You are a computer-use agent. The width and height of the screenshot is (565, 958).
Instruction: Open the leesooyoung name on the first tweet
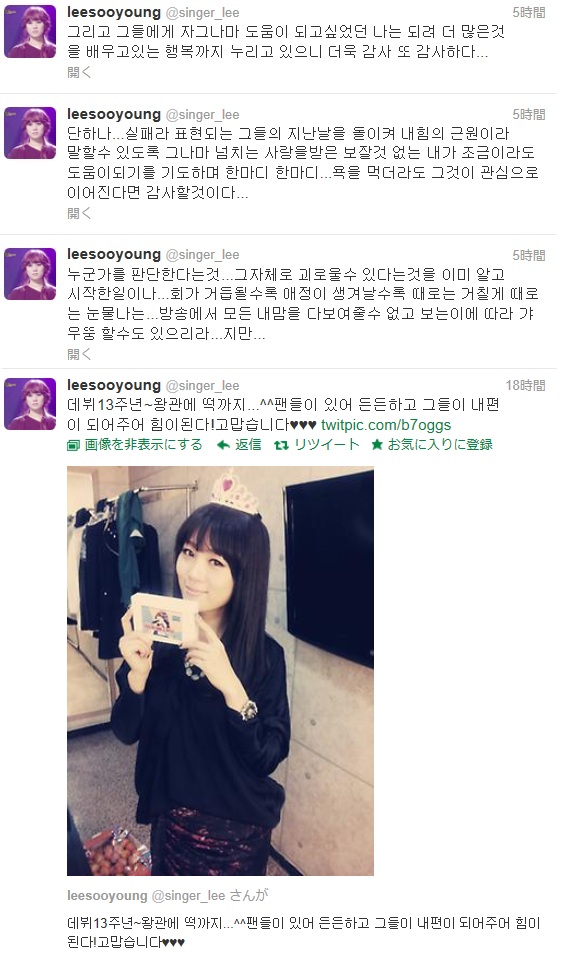(114, 12)
